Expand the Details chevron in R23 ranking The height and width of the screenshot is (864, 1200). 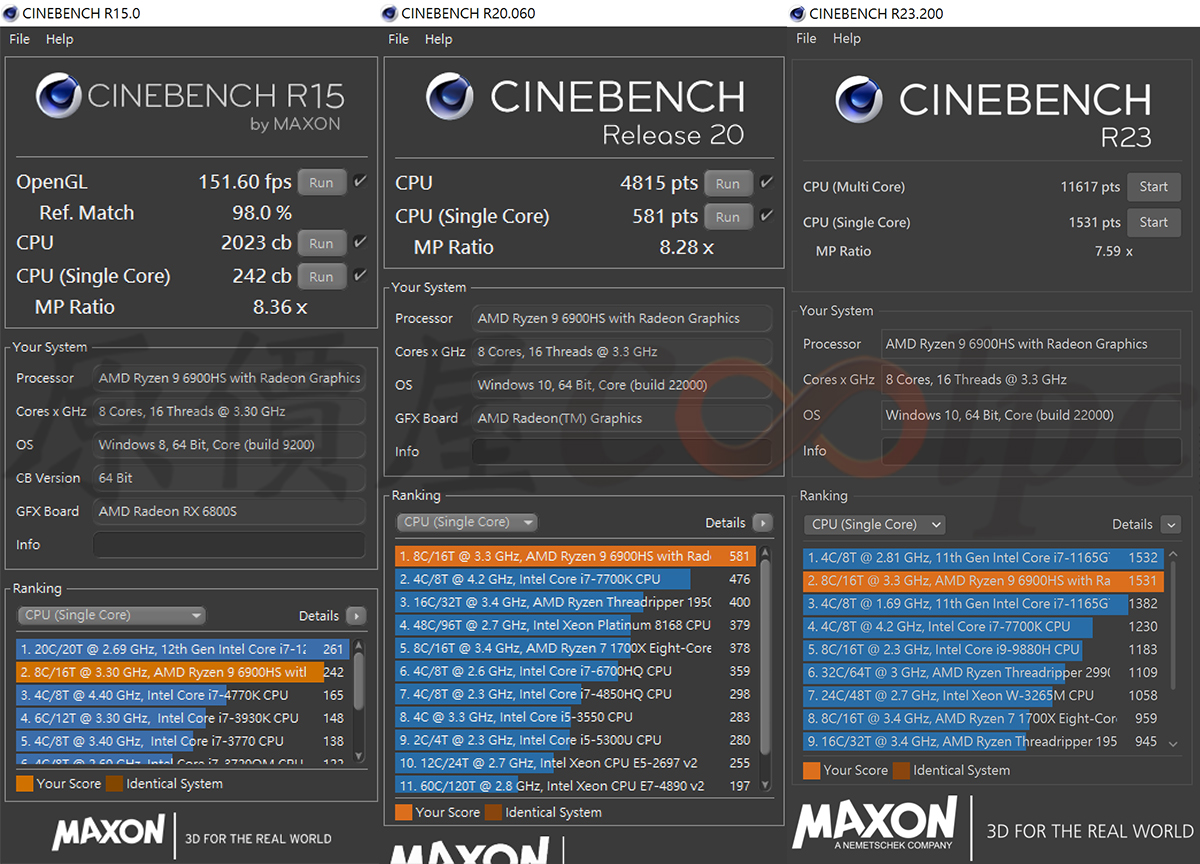1171,524
